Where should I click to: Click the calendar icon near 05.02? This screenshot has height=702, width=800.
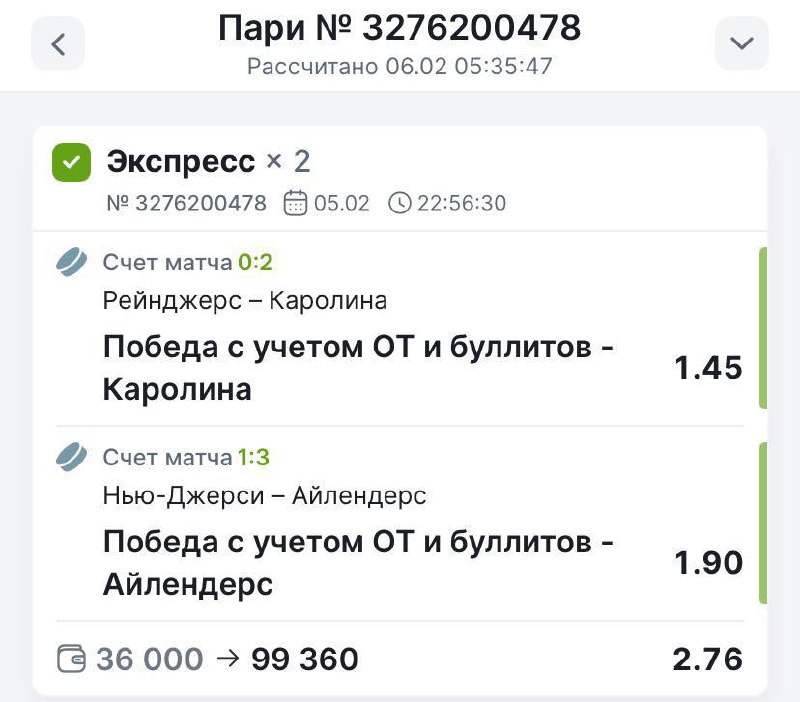point(296,204)
